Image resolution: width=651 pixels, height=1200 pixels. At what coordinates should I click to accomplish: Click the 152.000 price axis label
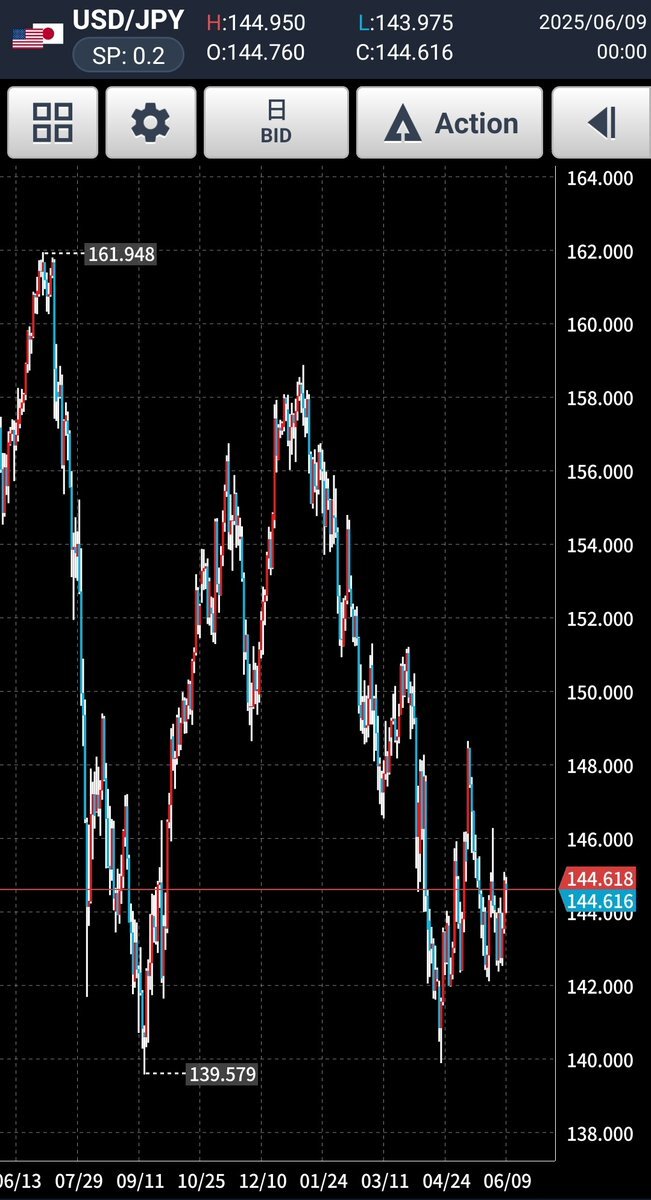click(598, 619)
